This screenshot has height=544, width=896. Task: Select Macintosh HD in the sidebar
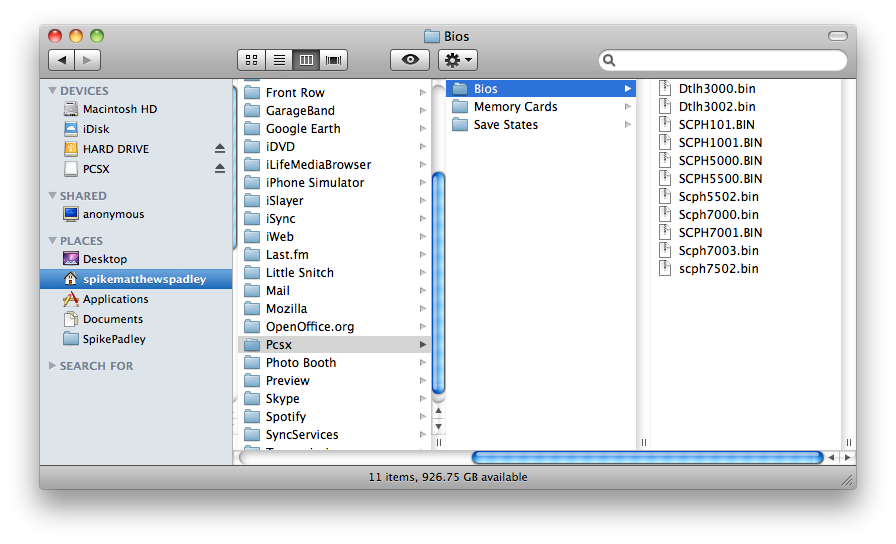click(x=119, y=109)
